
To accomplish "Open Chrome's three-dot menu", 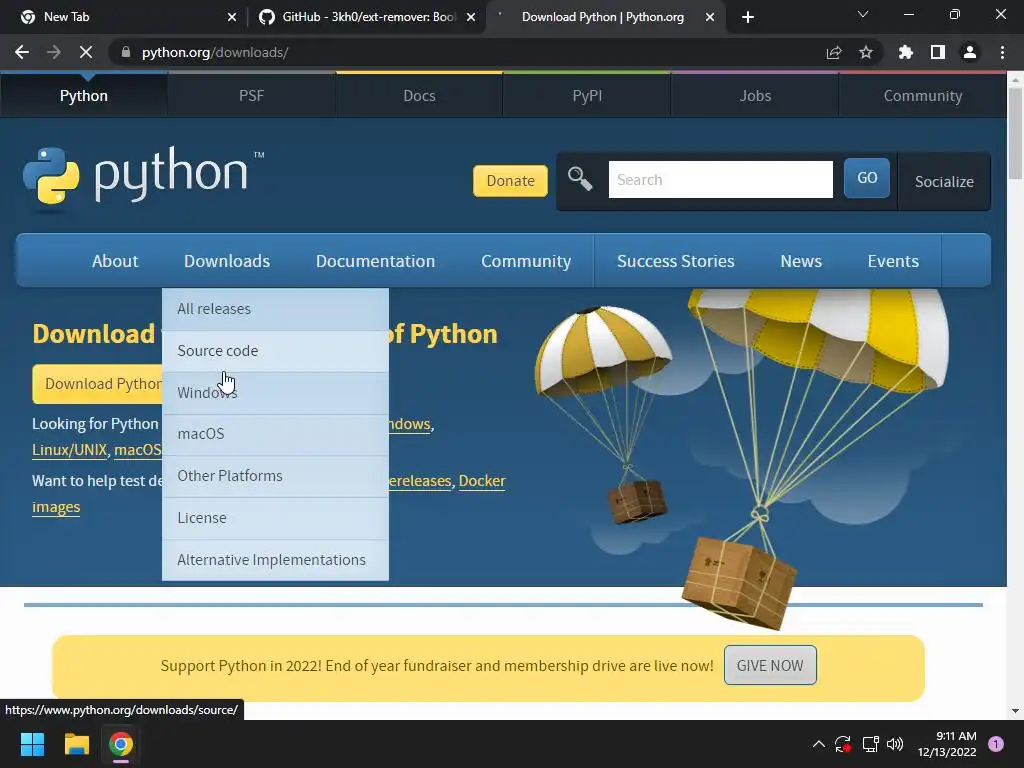I will point(1002,52).
